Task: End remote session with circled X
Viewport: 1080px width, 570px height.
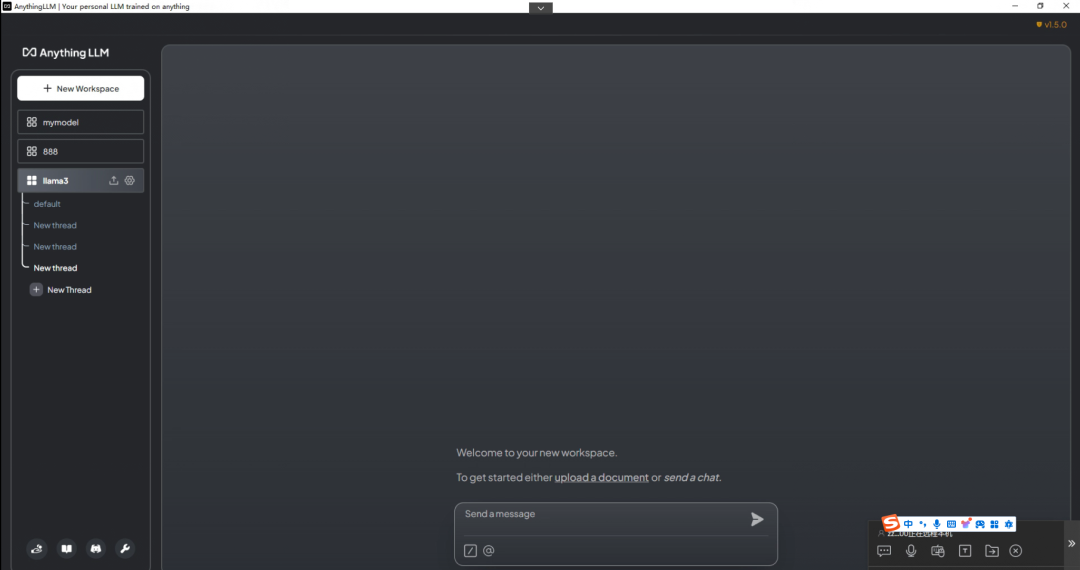Action: coord(1016,551)
